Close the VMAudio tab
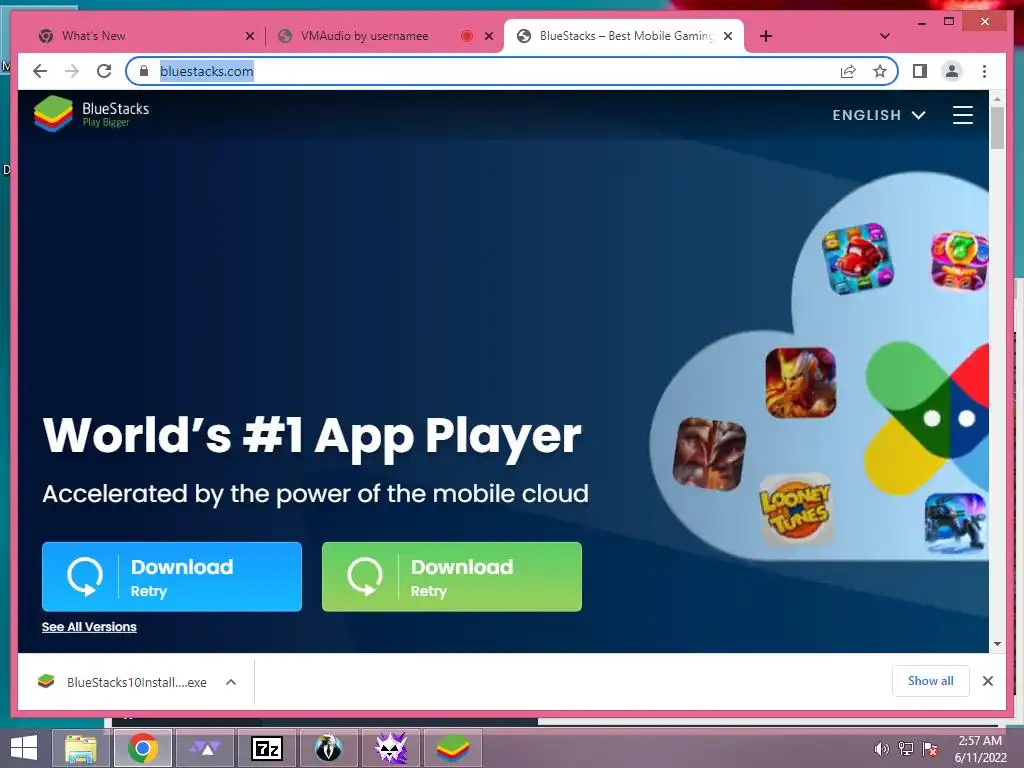Viewport: 1024px width, 768px height. click(x=488, y=36)
